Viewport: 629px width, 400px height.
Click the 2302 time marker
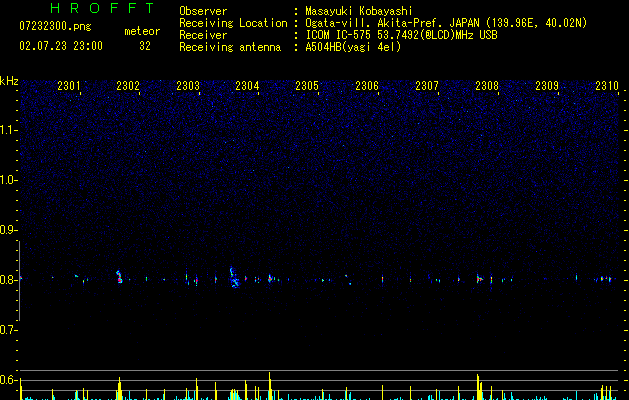click(128, 86)
